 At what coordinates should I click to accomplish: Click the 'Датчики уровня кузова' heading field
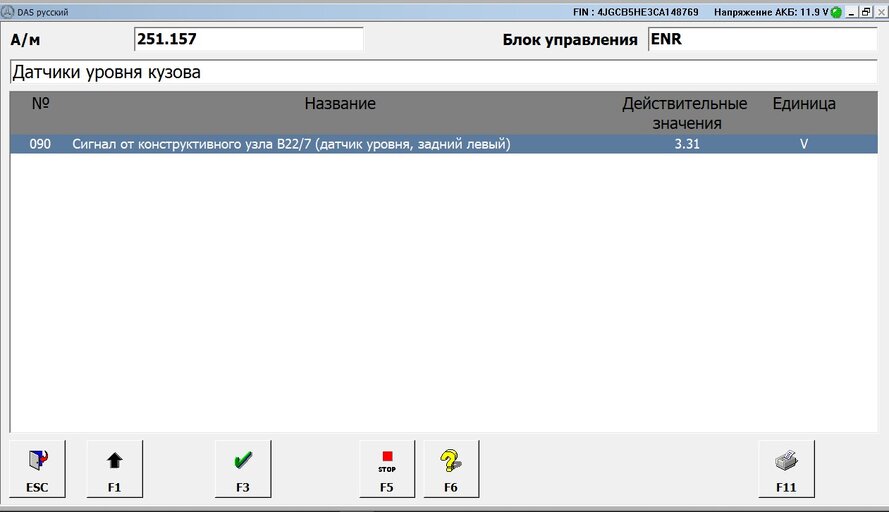(443, 72)
